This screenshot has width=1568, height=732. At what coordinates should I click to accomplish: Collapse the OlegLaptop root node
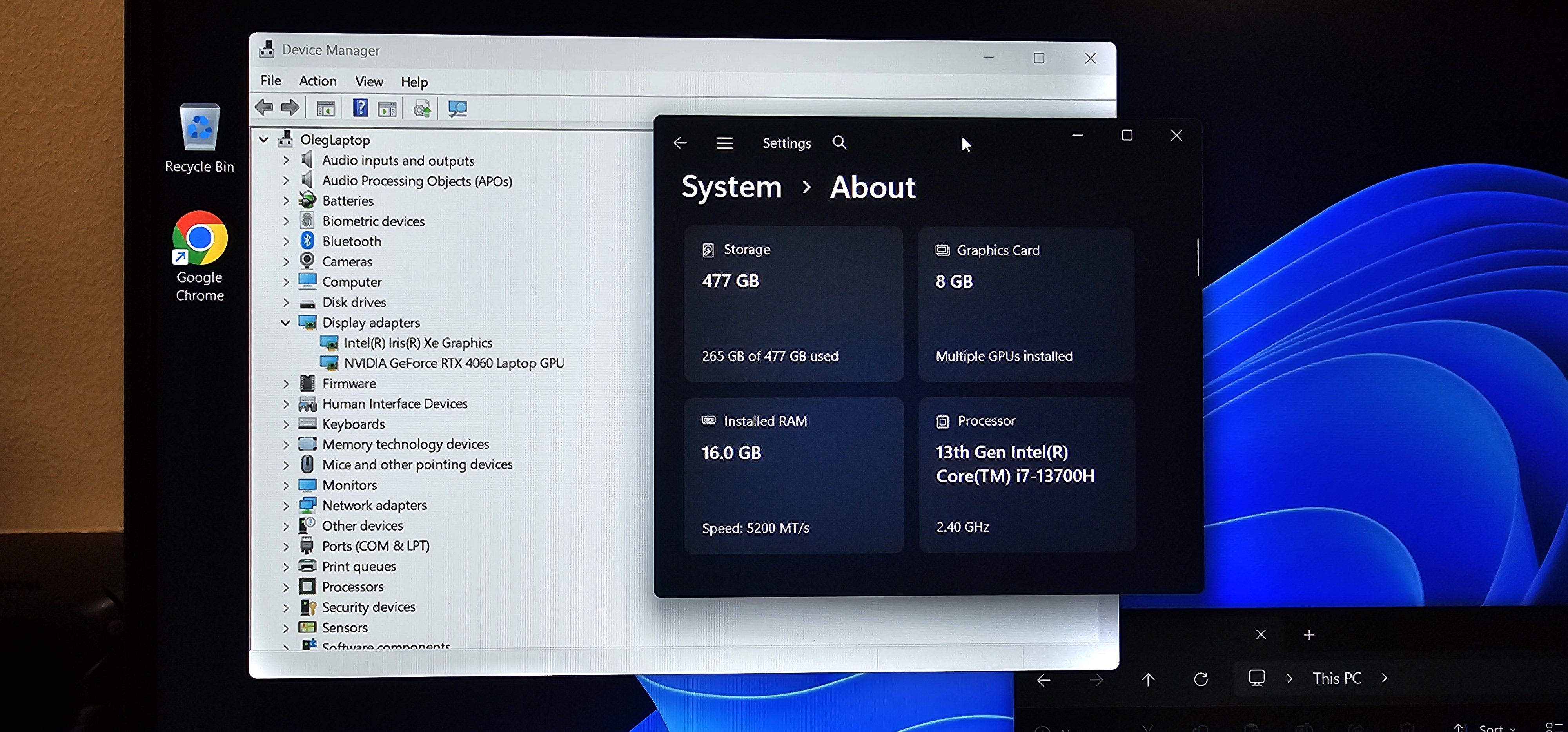click(263, 140)
